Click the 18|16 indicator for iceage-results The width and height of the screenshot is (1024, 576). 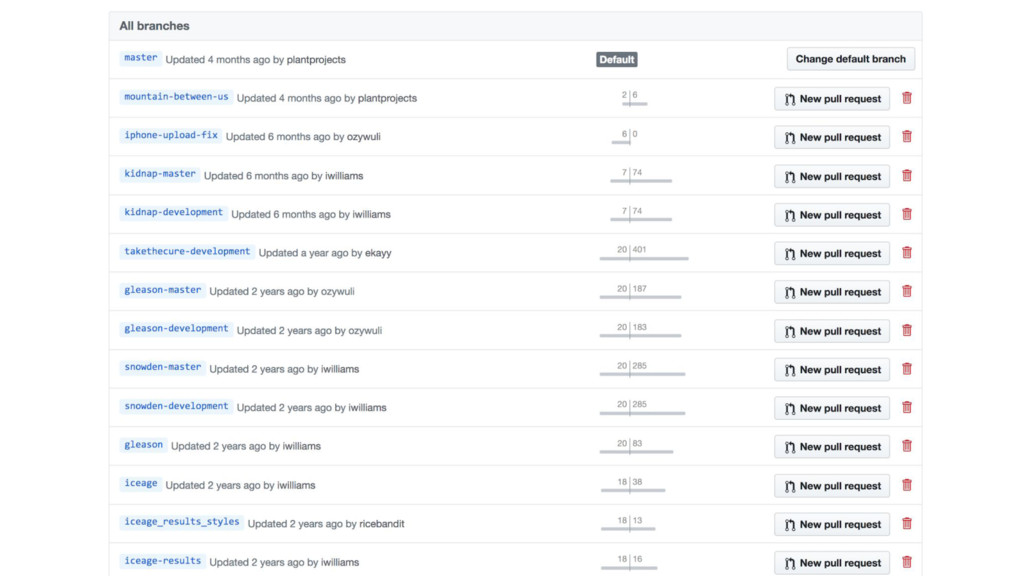(630, 562)
